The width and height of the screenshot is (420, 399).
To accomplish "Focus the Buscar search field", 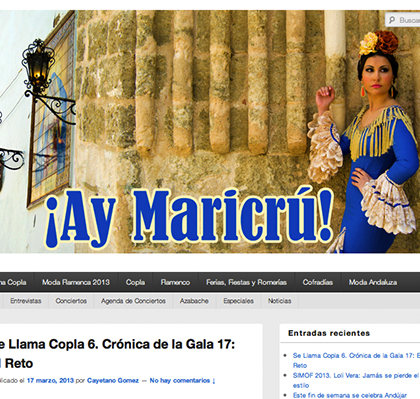I will click(403, 20).
